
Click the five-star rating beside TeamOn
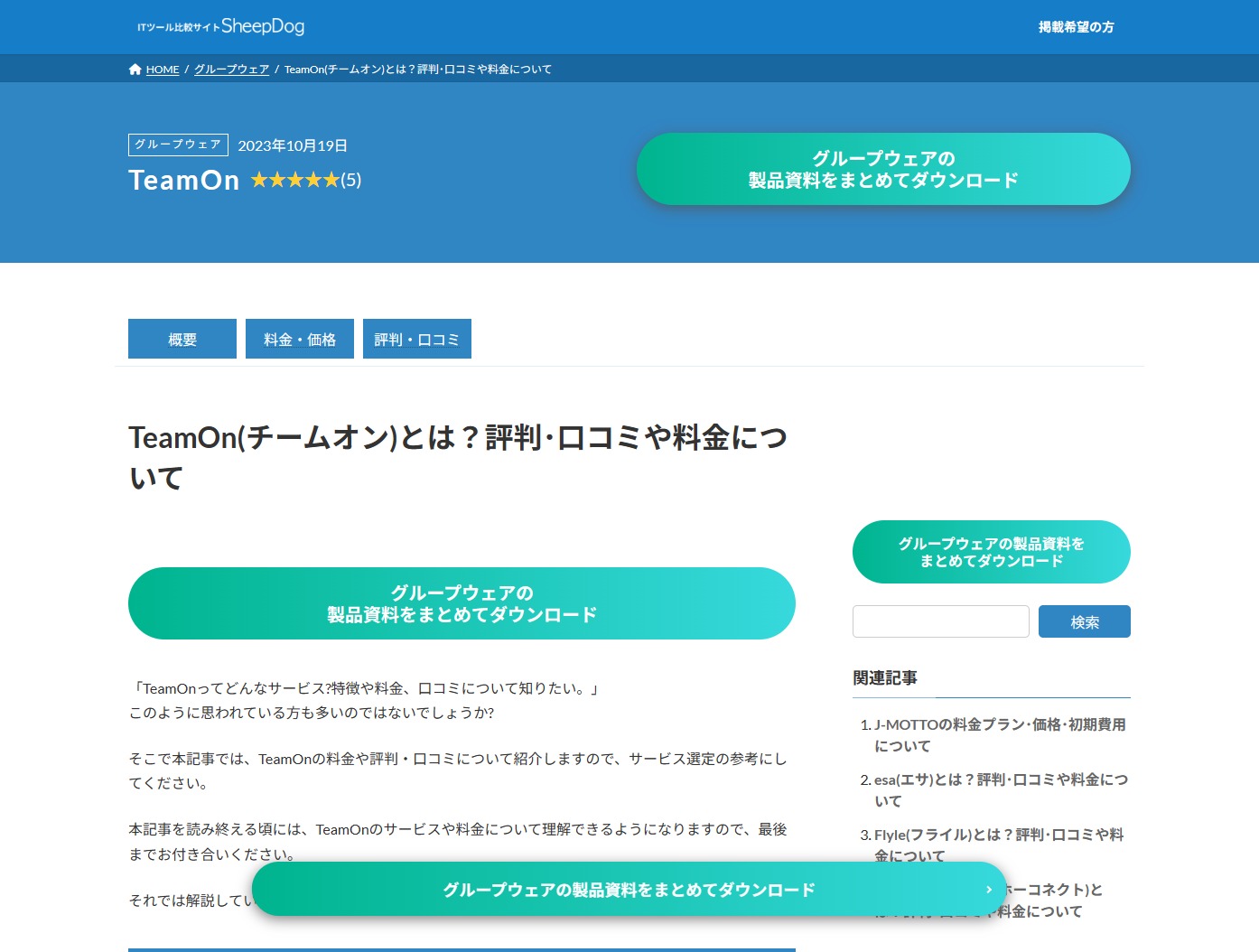pyautogui.click(x=294, y=180)
